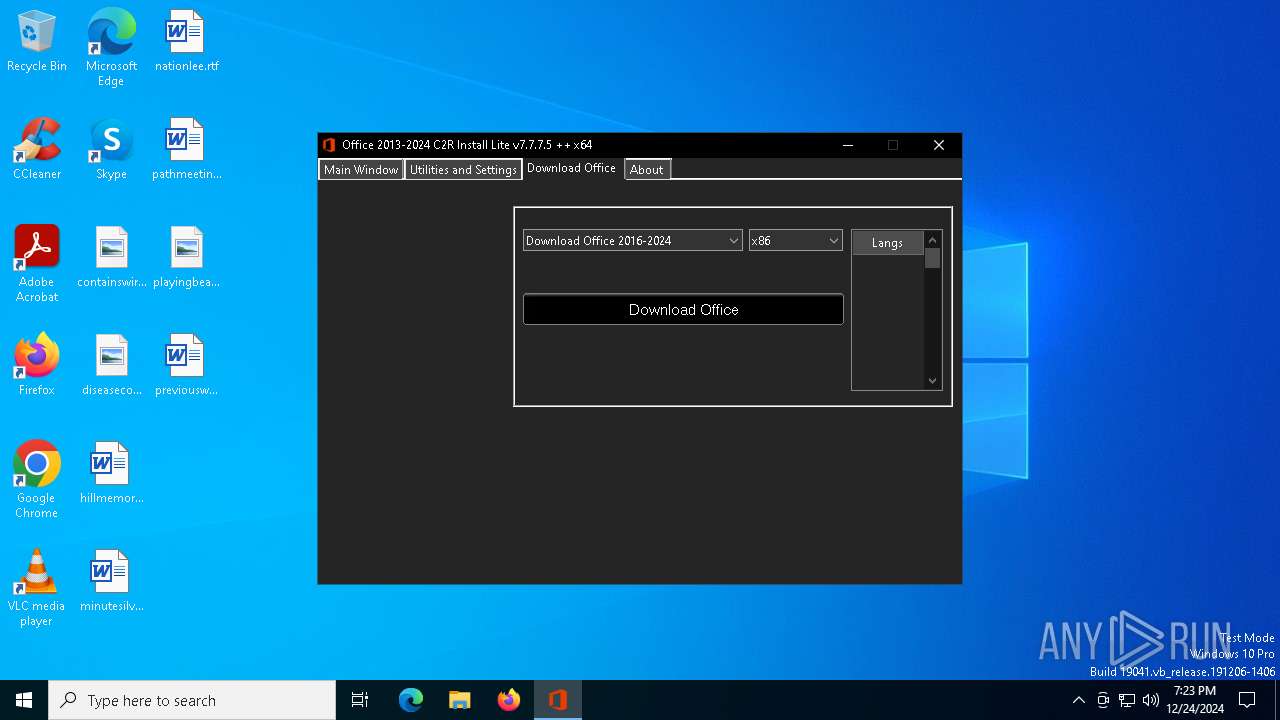Launch the Google Chrome desktop shortcut

tap(37, 480)
